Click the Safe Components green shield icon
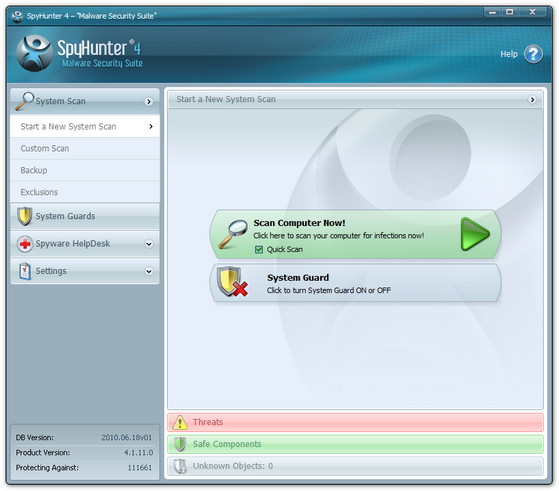This screenshot has width=559, height=491. coord(180,444)
